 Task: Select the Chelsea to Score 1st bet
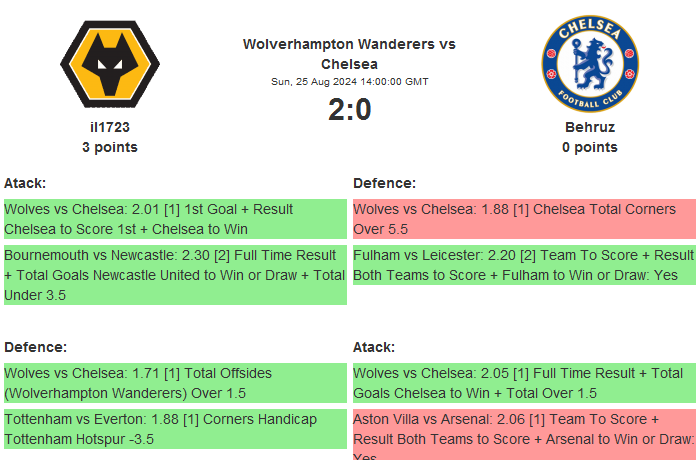tap(175, 219)
